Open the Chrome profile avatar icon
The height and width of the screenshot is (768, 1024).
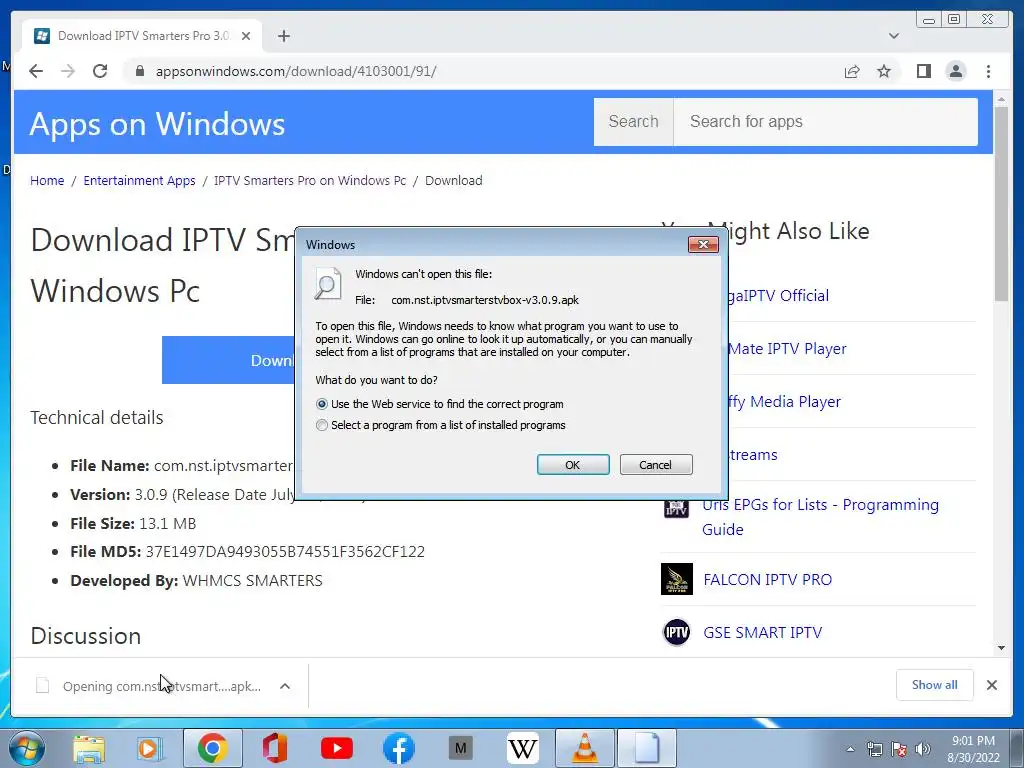coord(955,71)
